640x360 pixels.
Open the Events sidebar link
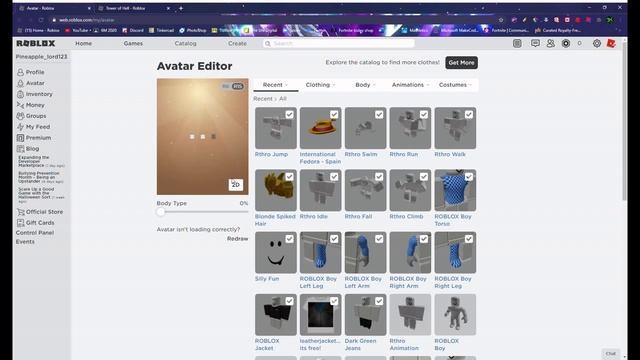pyautogui.click(x=25, y=242)
